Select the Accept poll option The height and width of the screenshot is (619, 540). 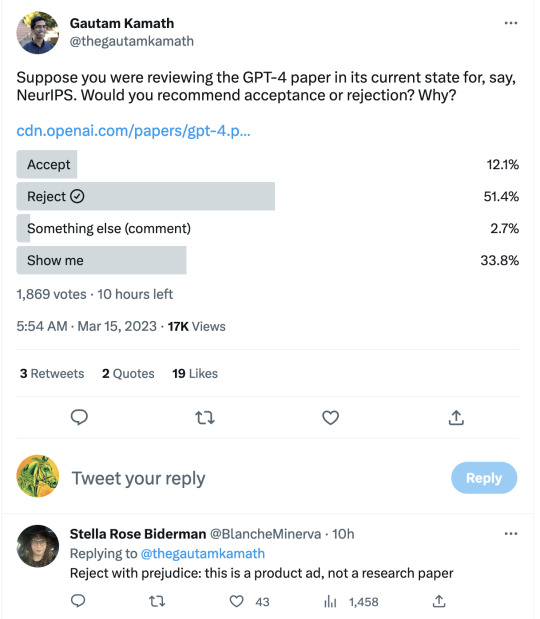(x=268, y=164)
